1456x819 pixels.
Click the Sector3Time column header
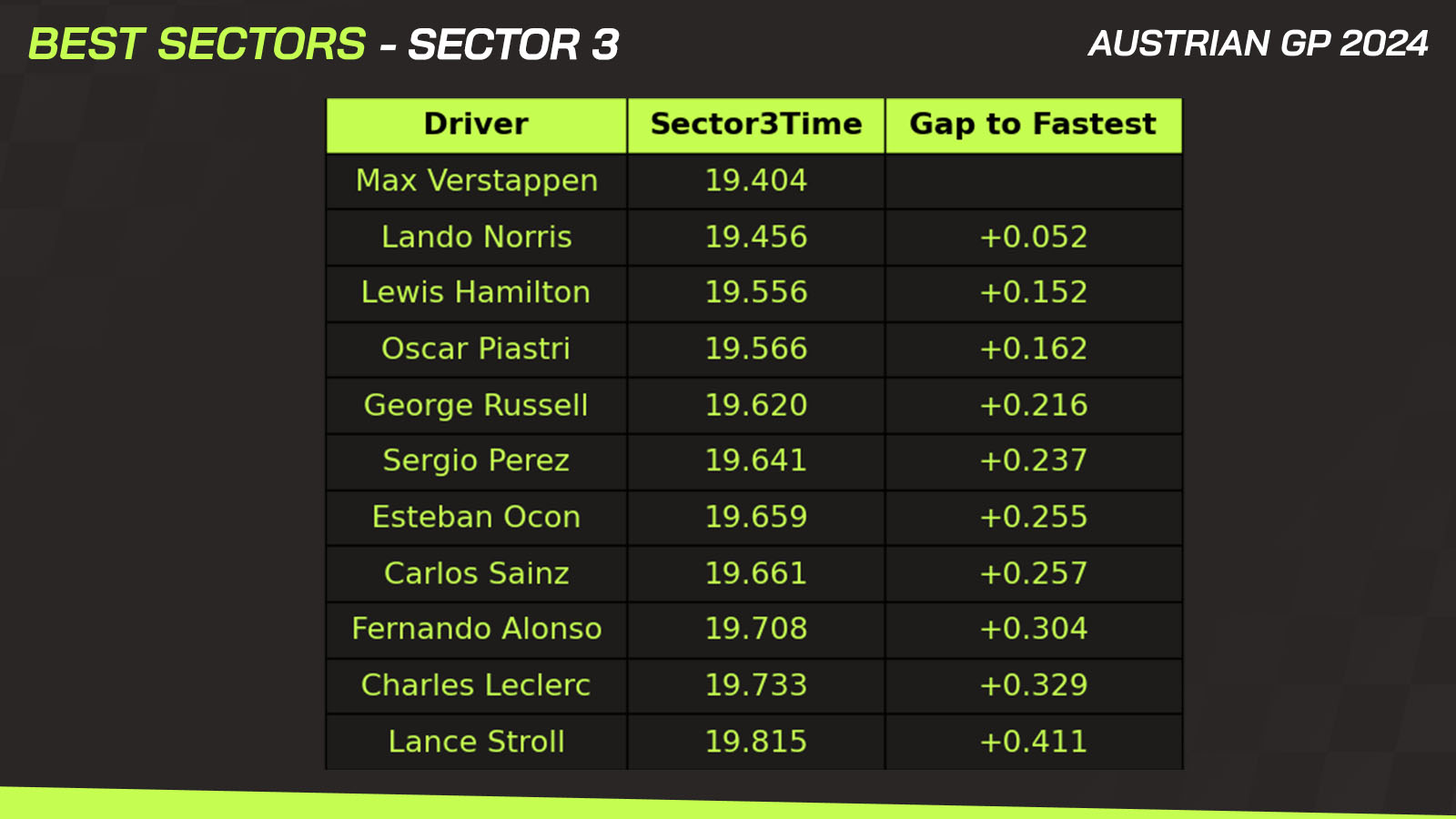coord(756,125)
